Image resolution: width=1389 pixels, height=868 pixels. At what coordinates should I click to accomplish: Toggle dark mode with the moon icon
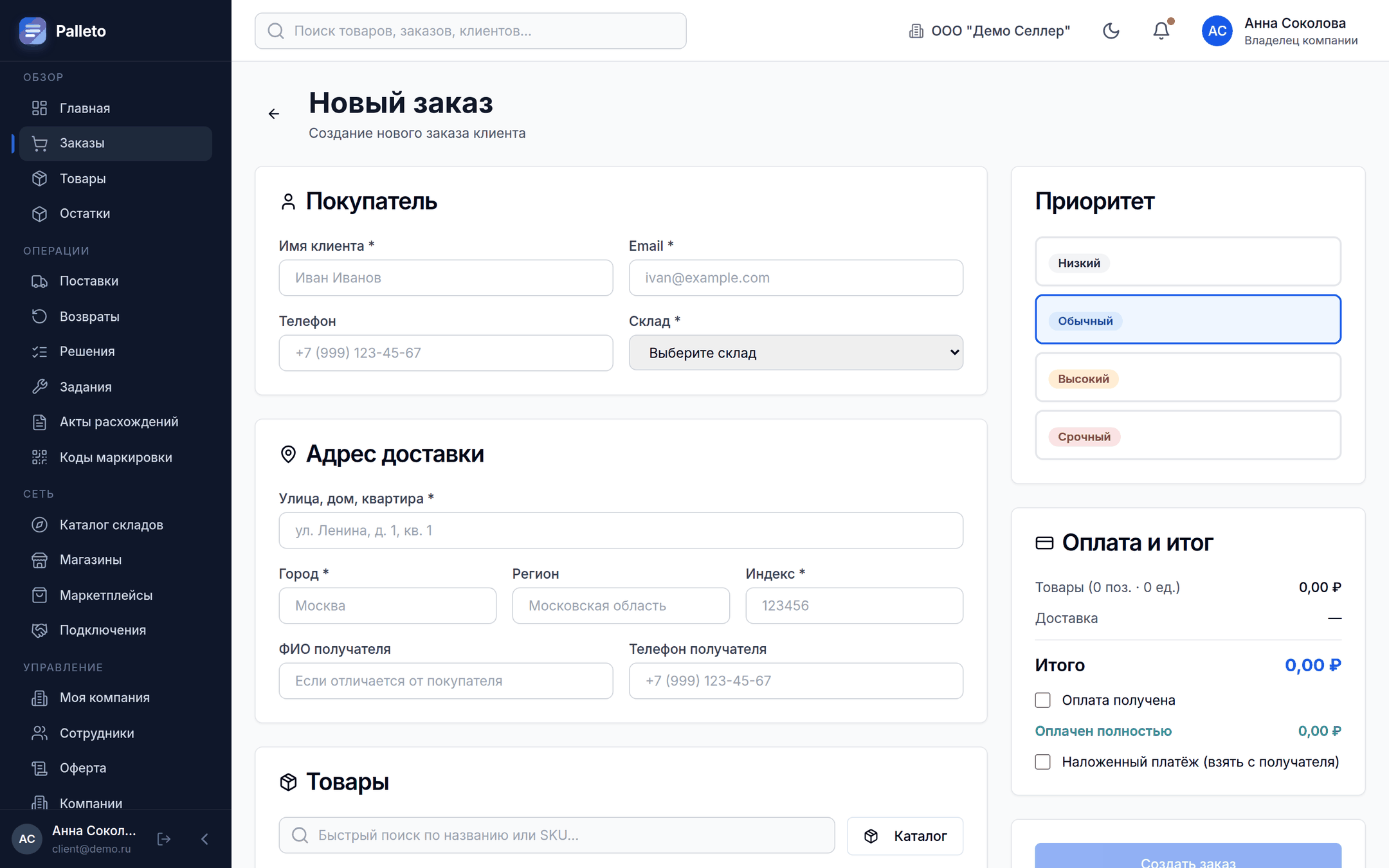pos(1111,31)
